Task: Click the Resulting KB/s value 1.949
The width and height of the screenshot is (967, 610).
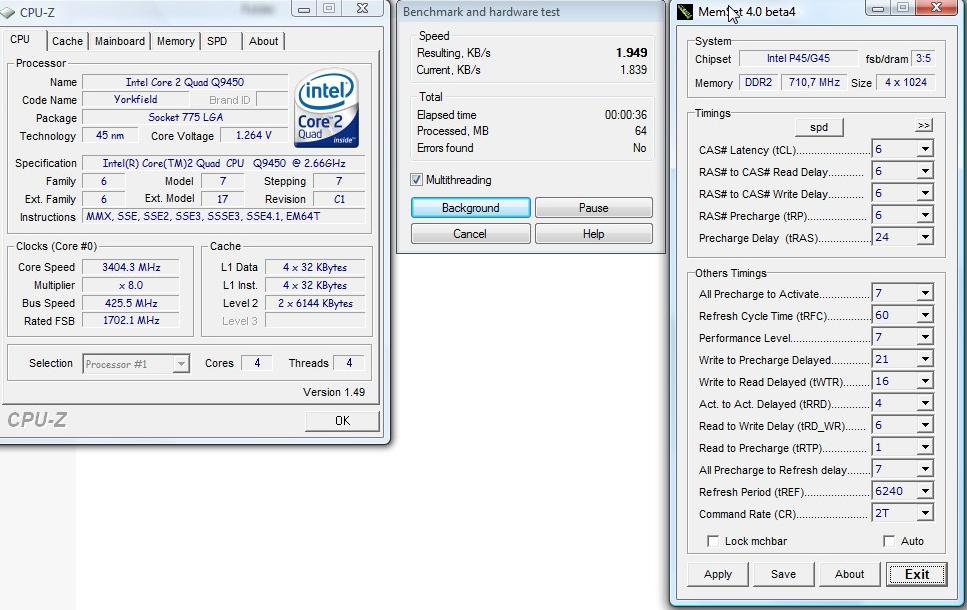Action: tap(632, 52)
